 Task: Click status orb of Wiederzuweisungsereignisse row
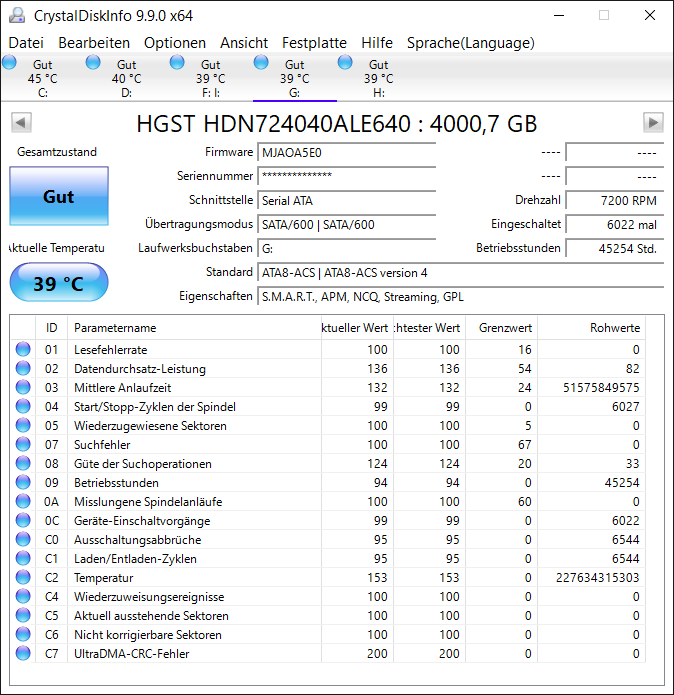(x=23, y=596)
